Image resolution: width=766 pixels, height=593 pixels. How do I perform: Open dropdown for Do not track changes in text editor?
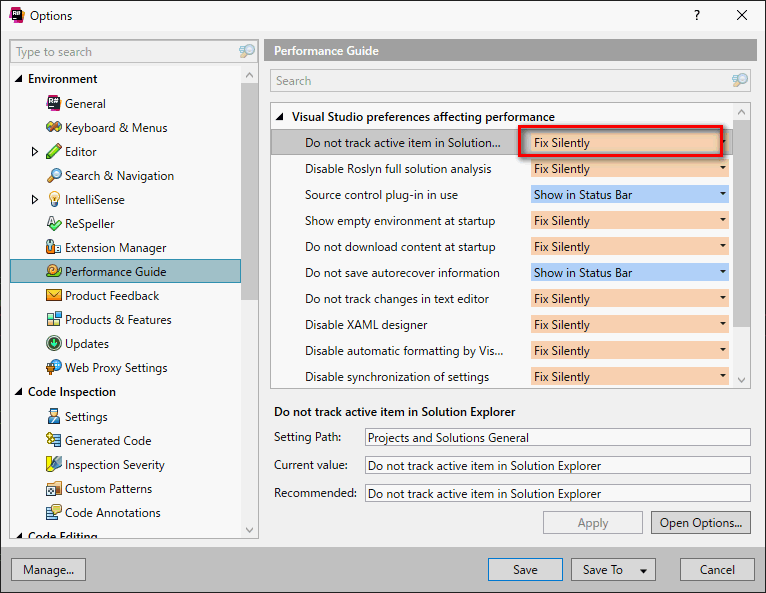(x=723, y=298)
